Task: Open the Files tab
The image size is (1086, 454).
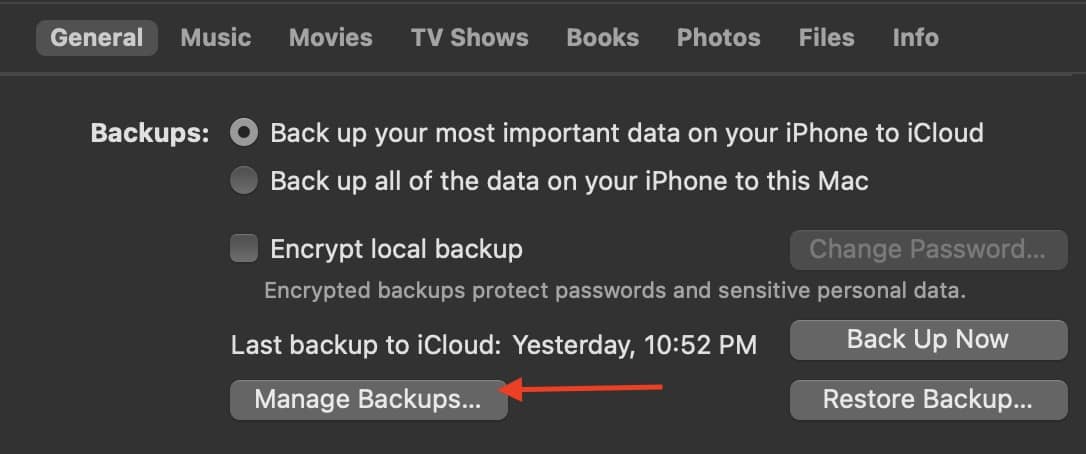Action: coord(826,38)
